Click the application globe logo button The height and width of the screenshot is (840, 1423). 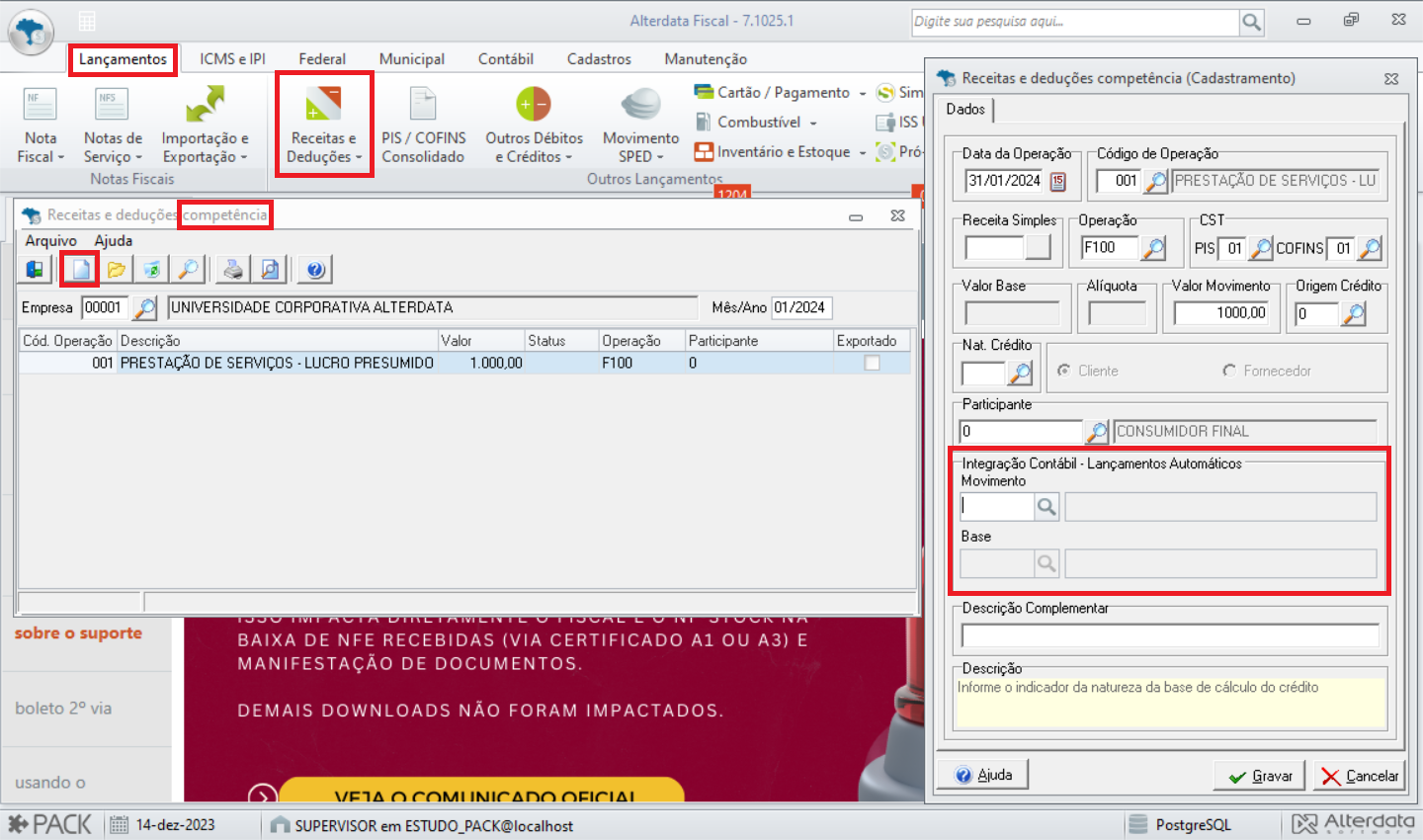[31, 32]
